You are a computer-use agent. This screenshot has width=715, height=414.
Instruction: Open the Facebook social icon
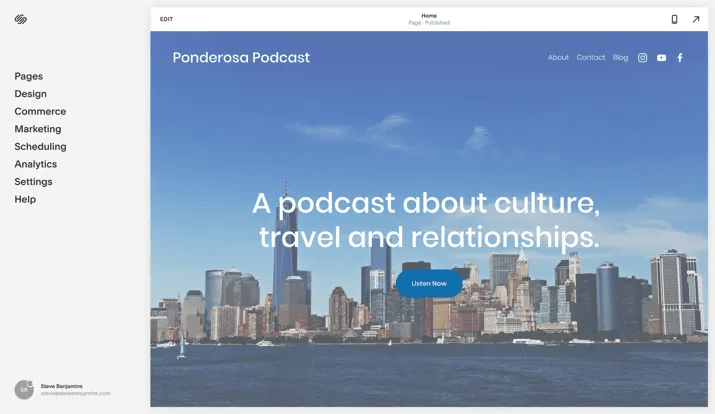pos(680,58)
